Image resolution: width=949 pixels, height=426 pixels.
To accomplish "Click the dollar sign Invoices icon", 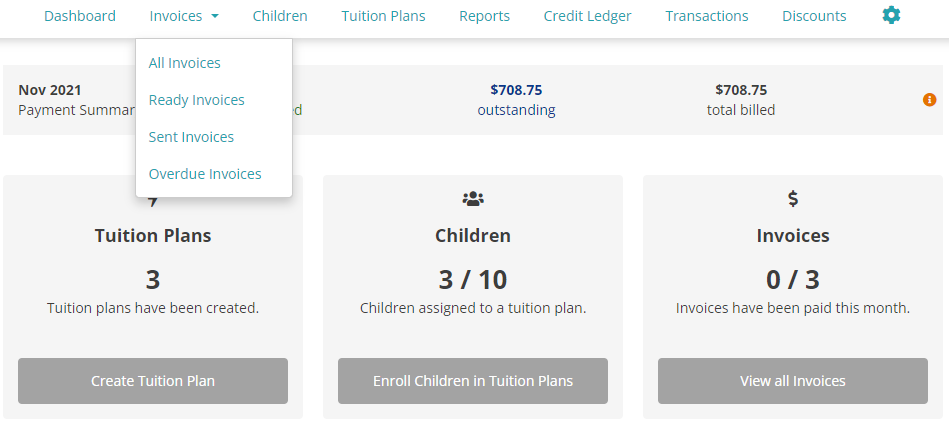I will click(793, 199).
